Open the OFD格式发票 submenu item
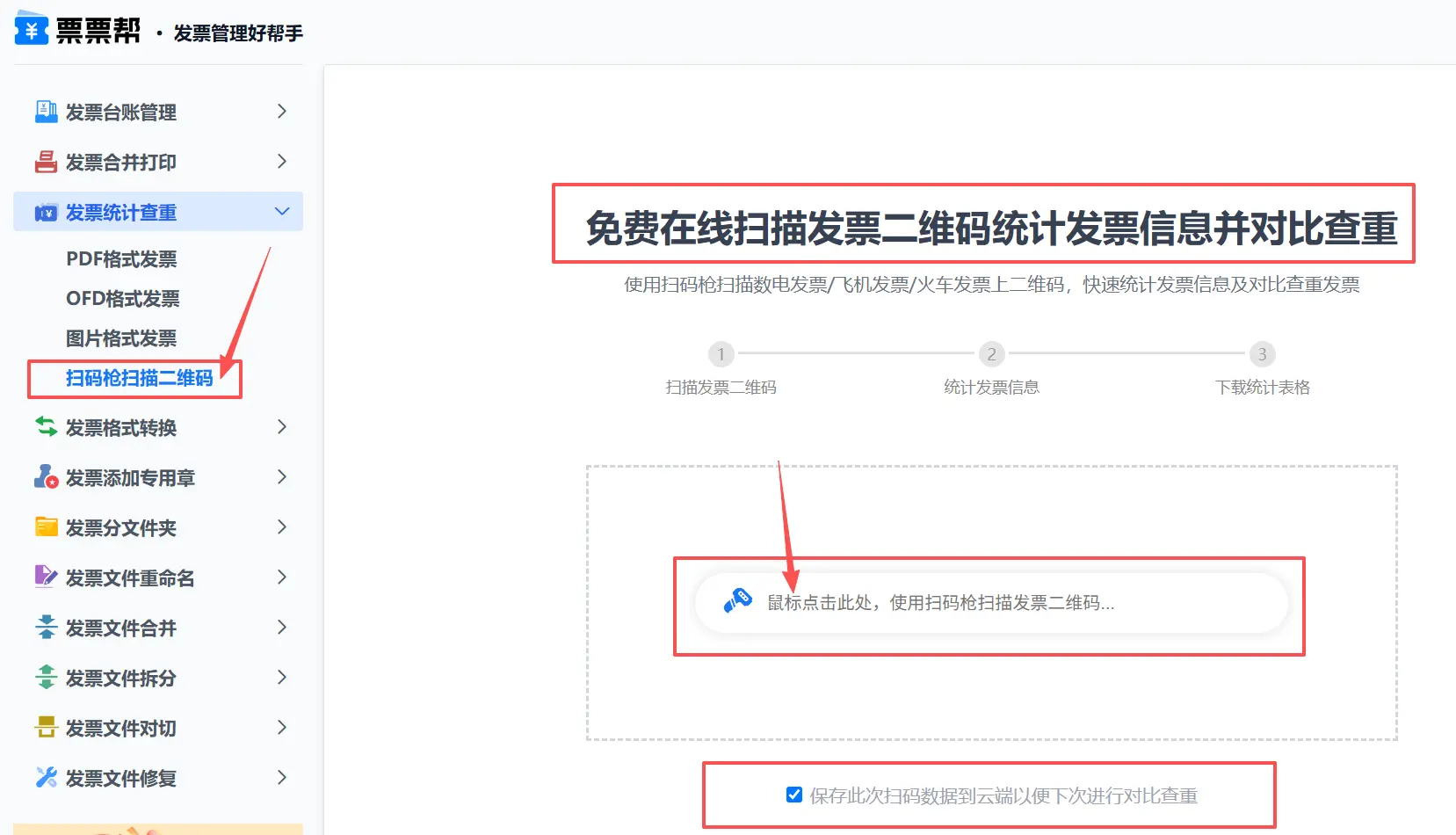 pyautogui.click(x=122, y=299)
